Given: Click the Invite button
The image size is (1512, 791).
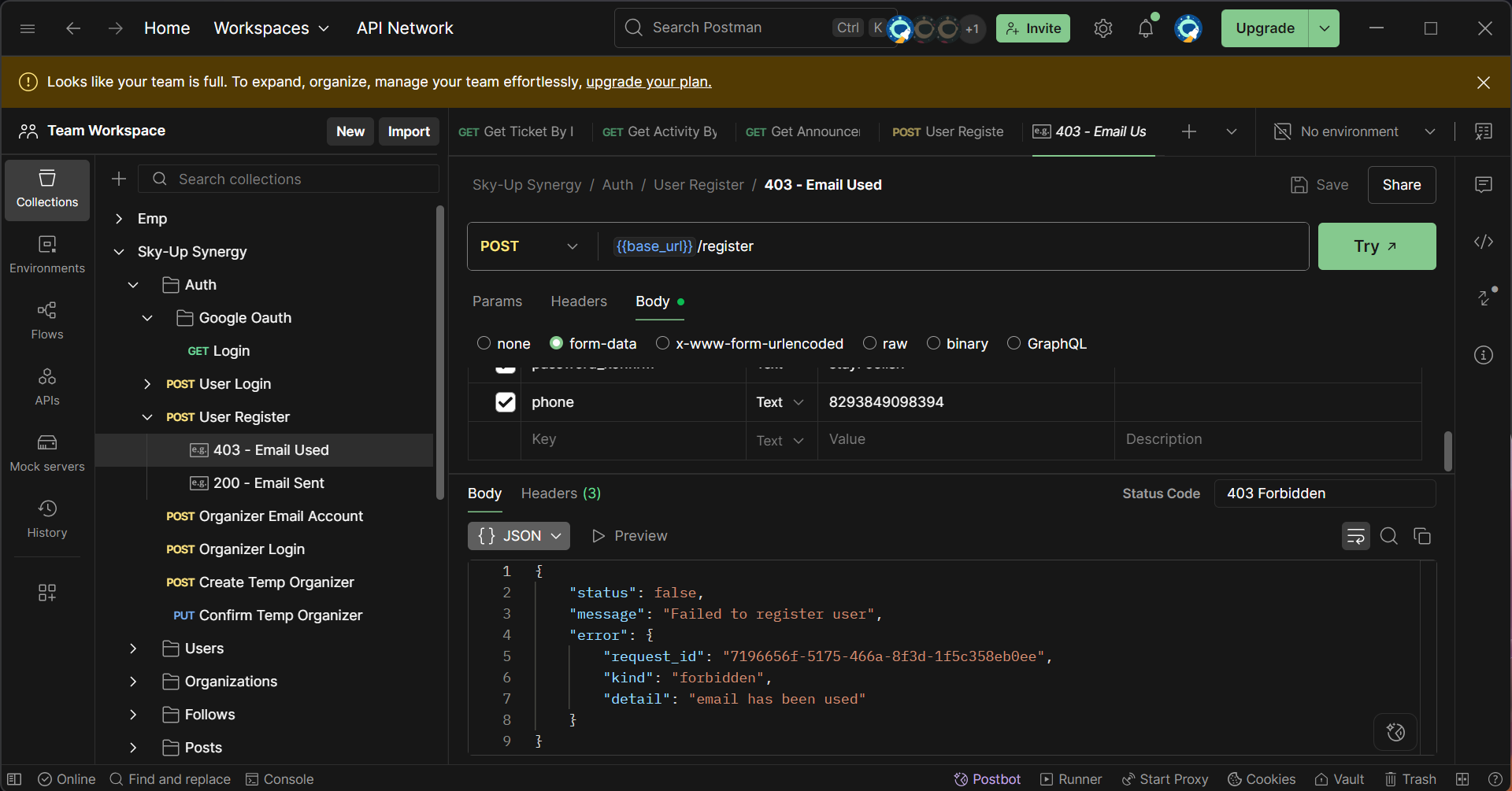Looking at the screenshot, I should 1033,28.
